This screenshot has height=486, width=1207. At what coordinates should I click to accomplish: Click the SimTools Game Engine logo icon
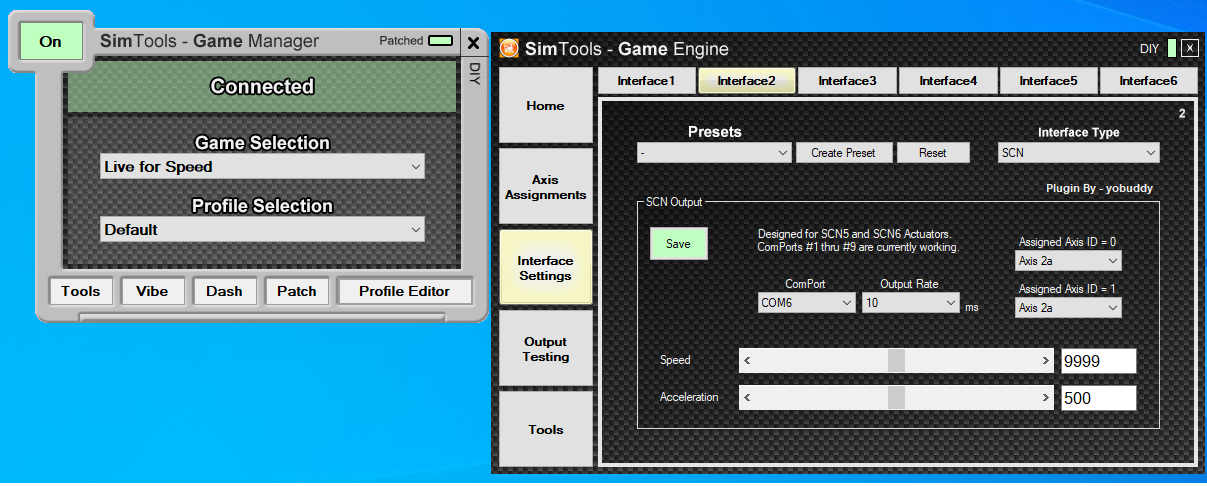[509, 48]
